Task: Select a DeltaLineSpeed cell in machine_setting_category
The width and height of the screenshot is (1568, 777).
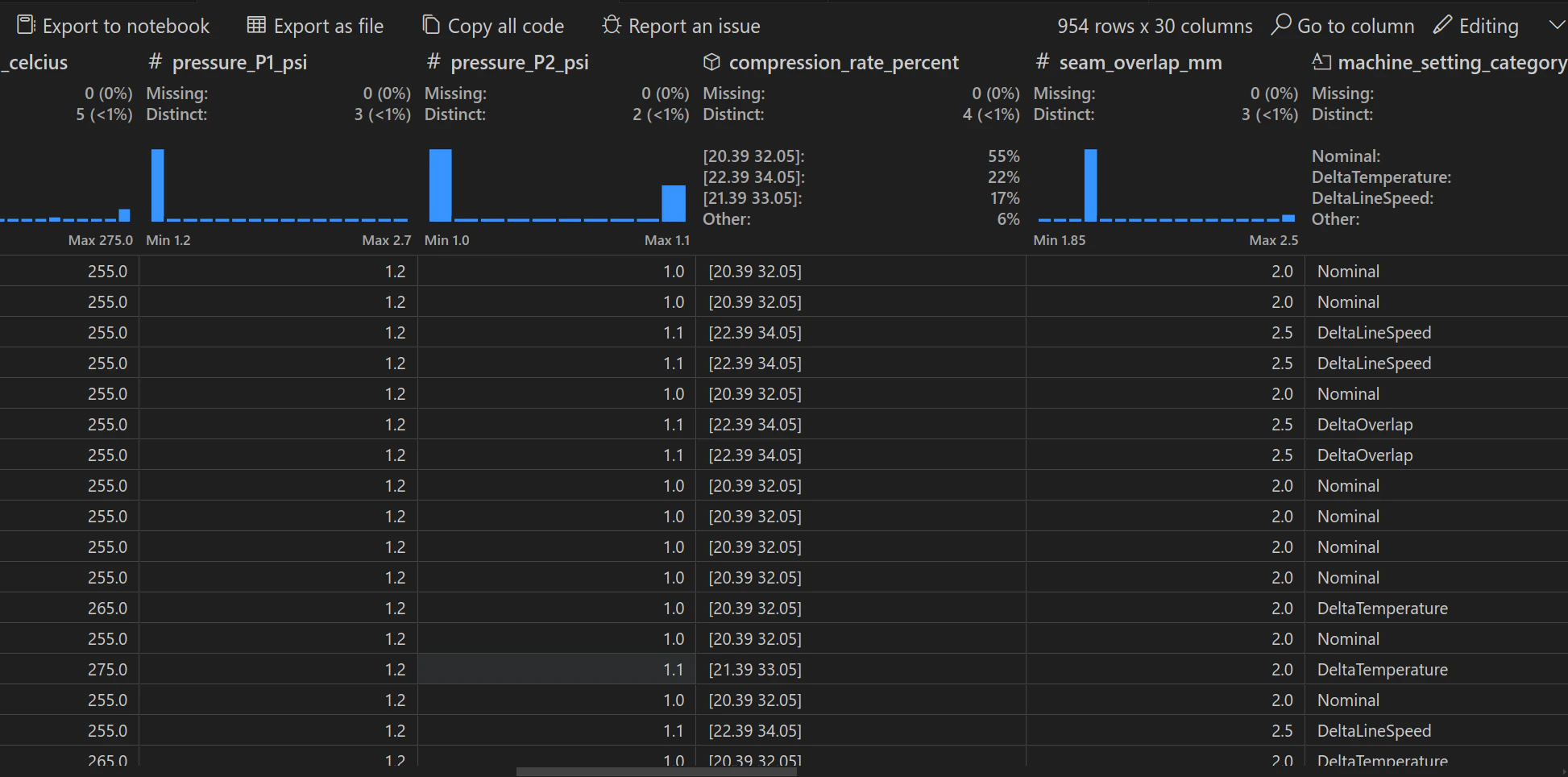Action: [x=1373, y=332]
